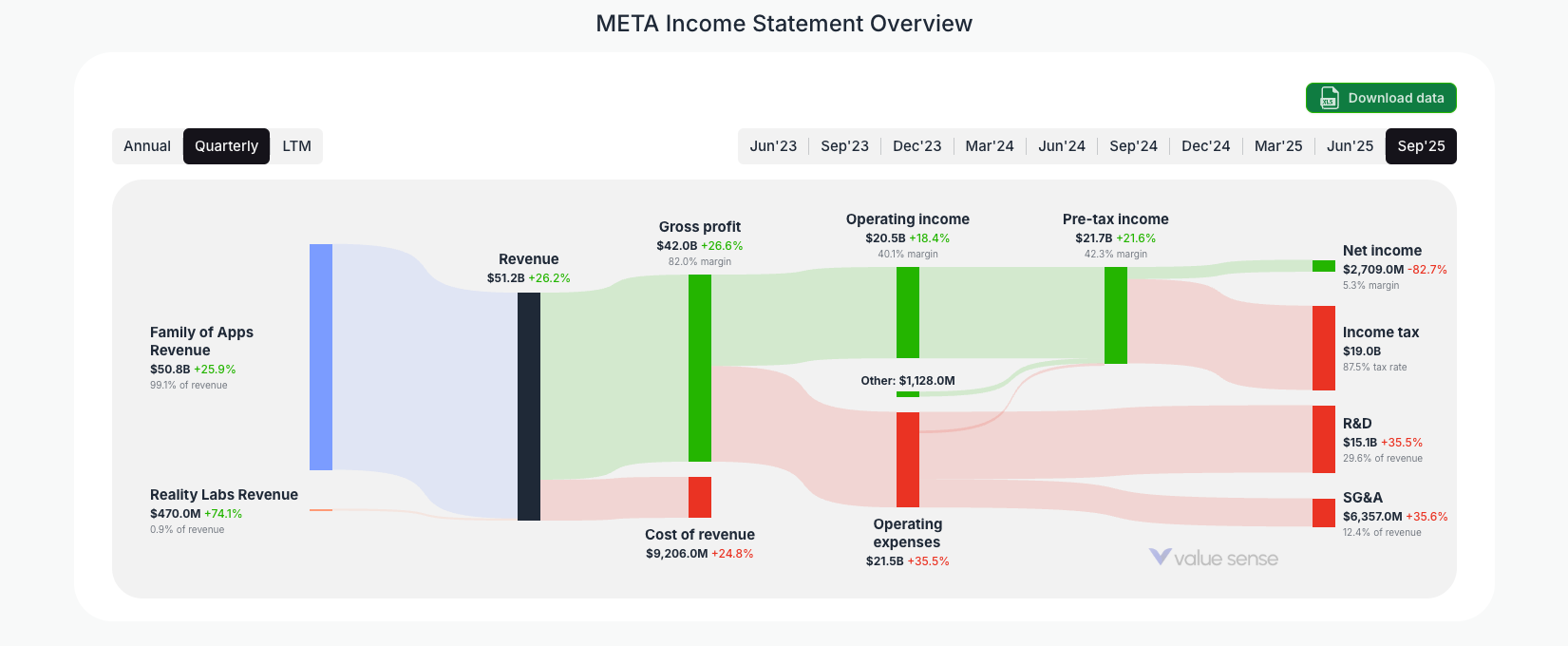Switch to Annual view

point(148,145)
